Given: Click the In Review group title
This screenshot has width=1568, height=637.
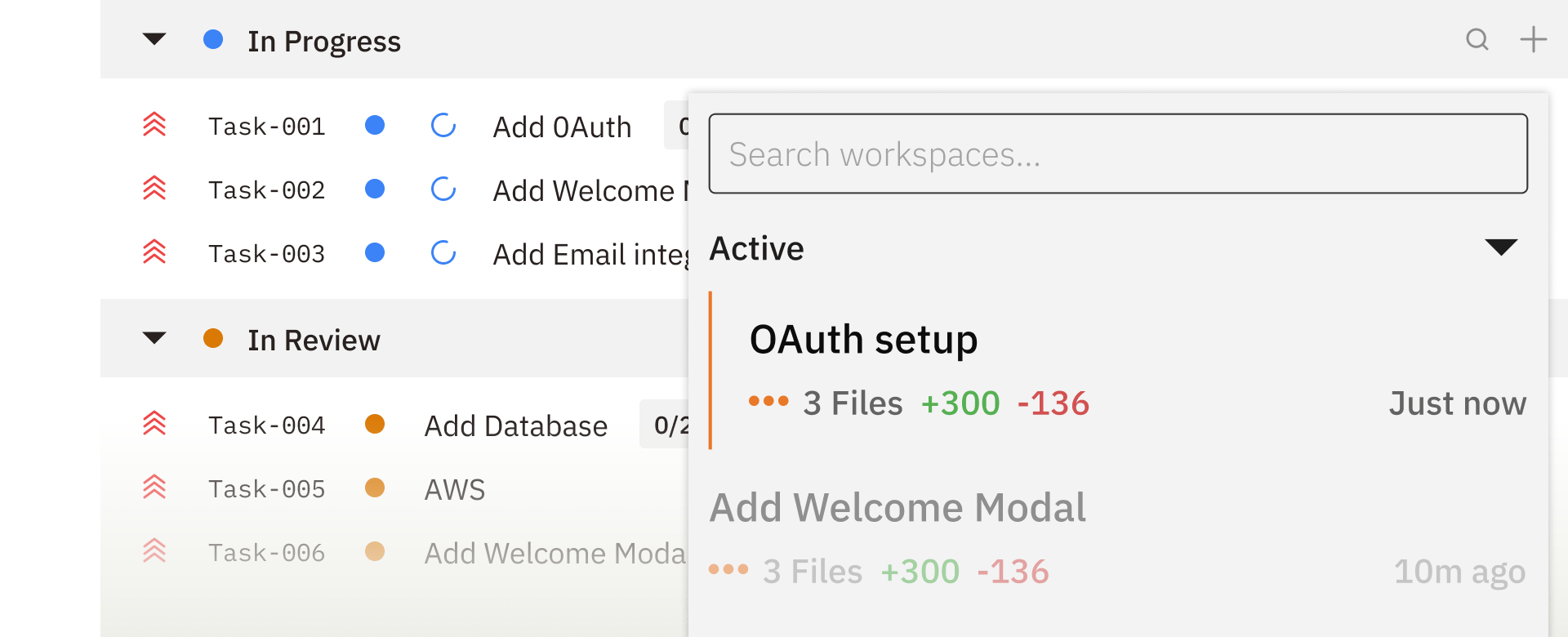Looking at the screenshot, I should 314,340.
